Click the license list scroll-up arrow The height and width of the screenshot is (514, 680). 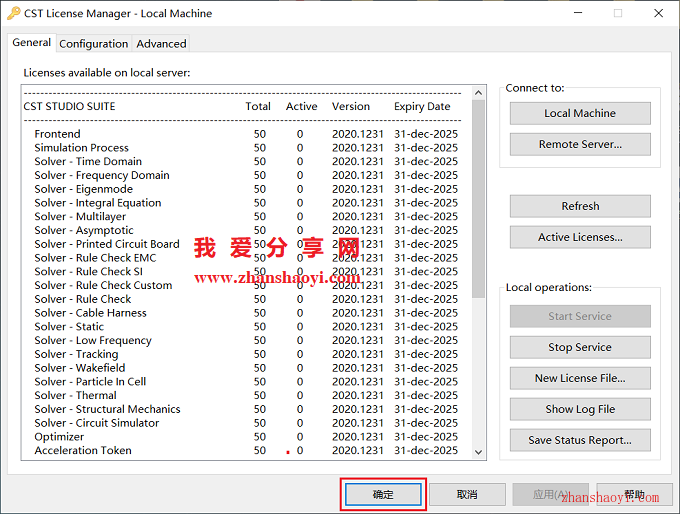pyautogui.click(x=478, y=92)
